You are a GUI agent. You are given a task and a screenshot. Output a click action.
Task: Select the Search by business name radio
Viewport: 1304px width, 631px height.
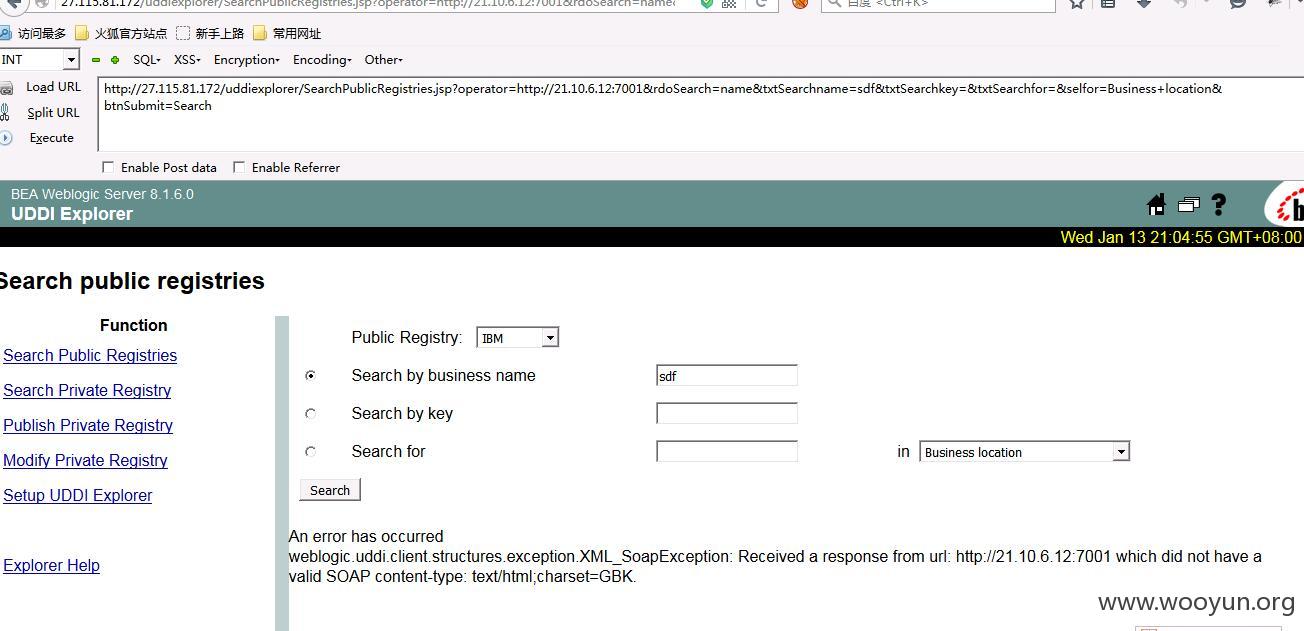(310, 376)
